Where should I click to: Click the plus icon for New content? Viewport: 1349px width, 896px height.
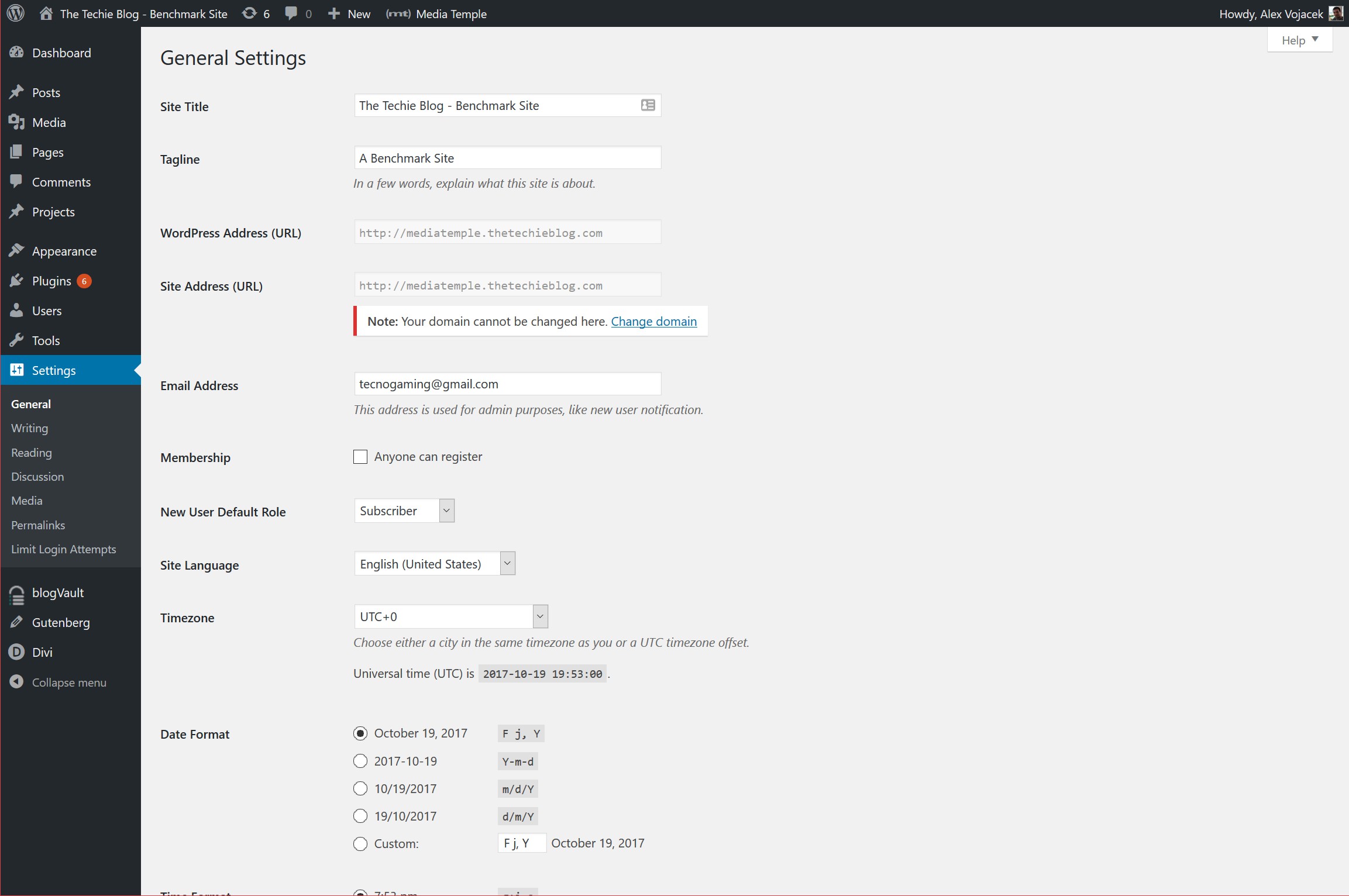[334, 13]
